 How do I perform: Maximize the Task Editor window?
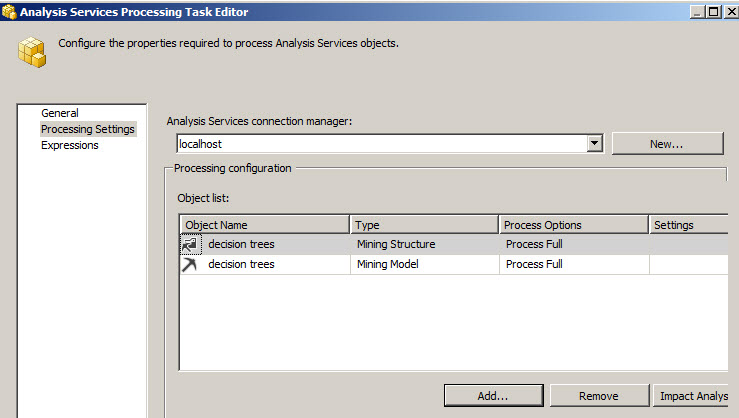click(713, 12)
